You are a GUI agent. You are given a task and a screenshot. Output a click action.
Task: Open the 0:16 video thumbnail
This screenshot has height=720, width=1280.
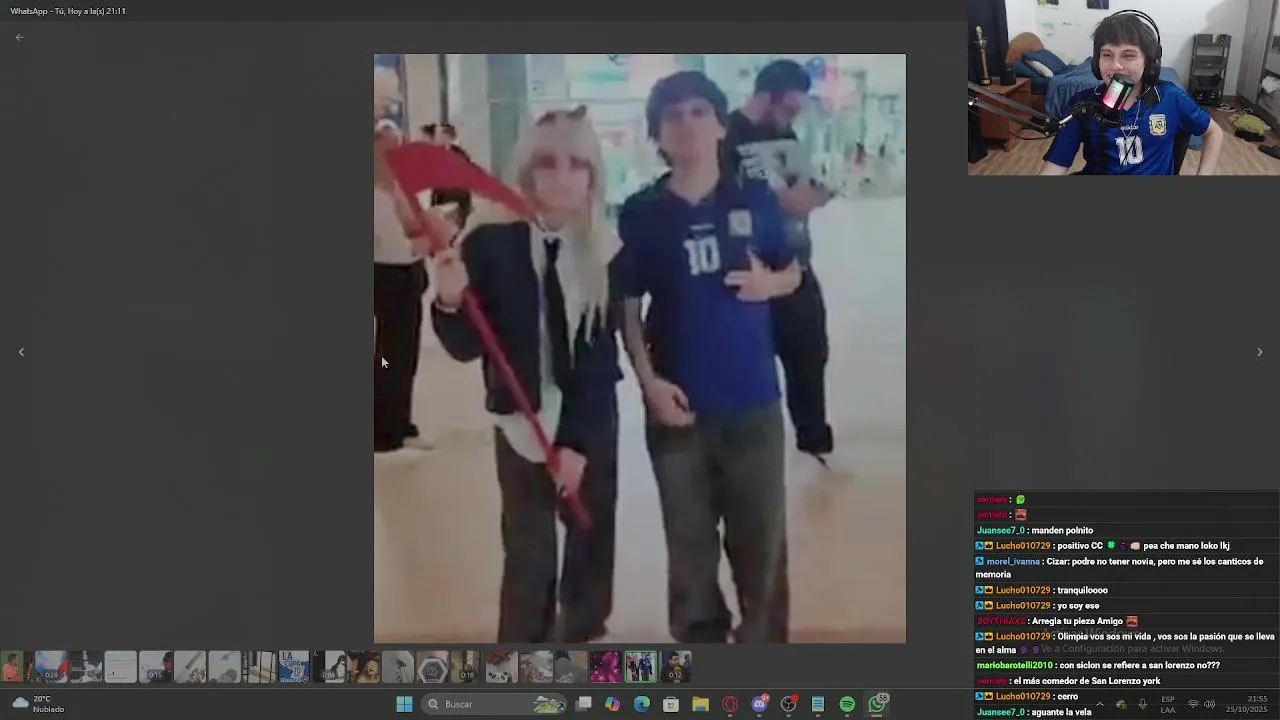pos(465,667)
